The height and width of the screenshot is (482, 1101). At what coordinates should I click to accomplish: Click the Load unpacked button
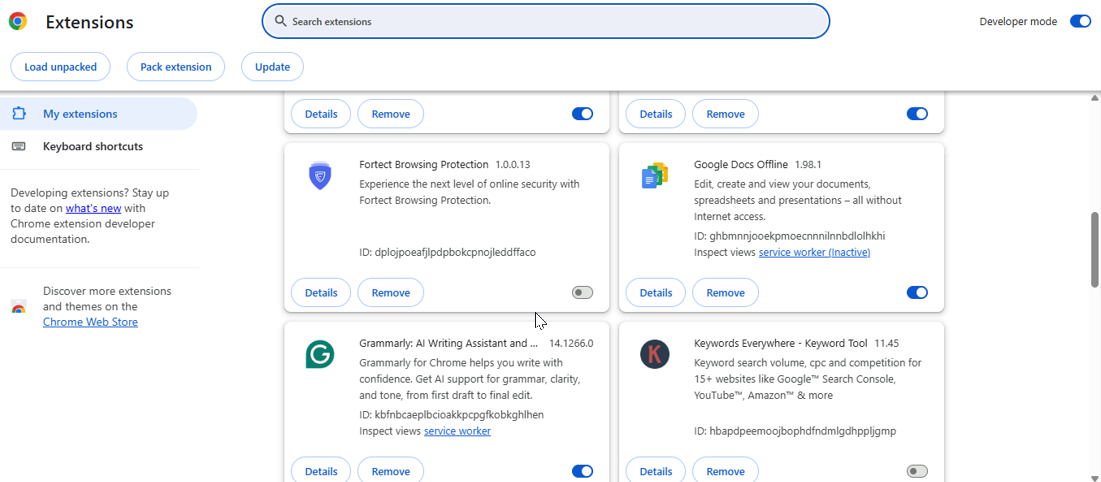point(61,67)
